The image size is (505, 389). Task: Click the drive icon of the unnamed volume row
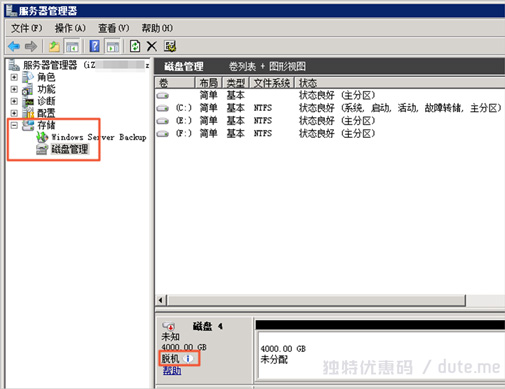[x=163, y=96]
